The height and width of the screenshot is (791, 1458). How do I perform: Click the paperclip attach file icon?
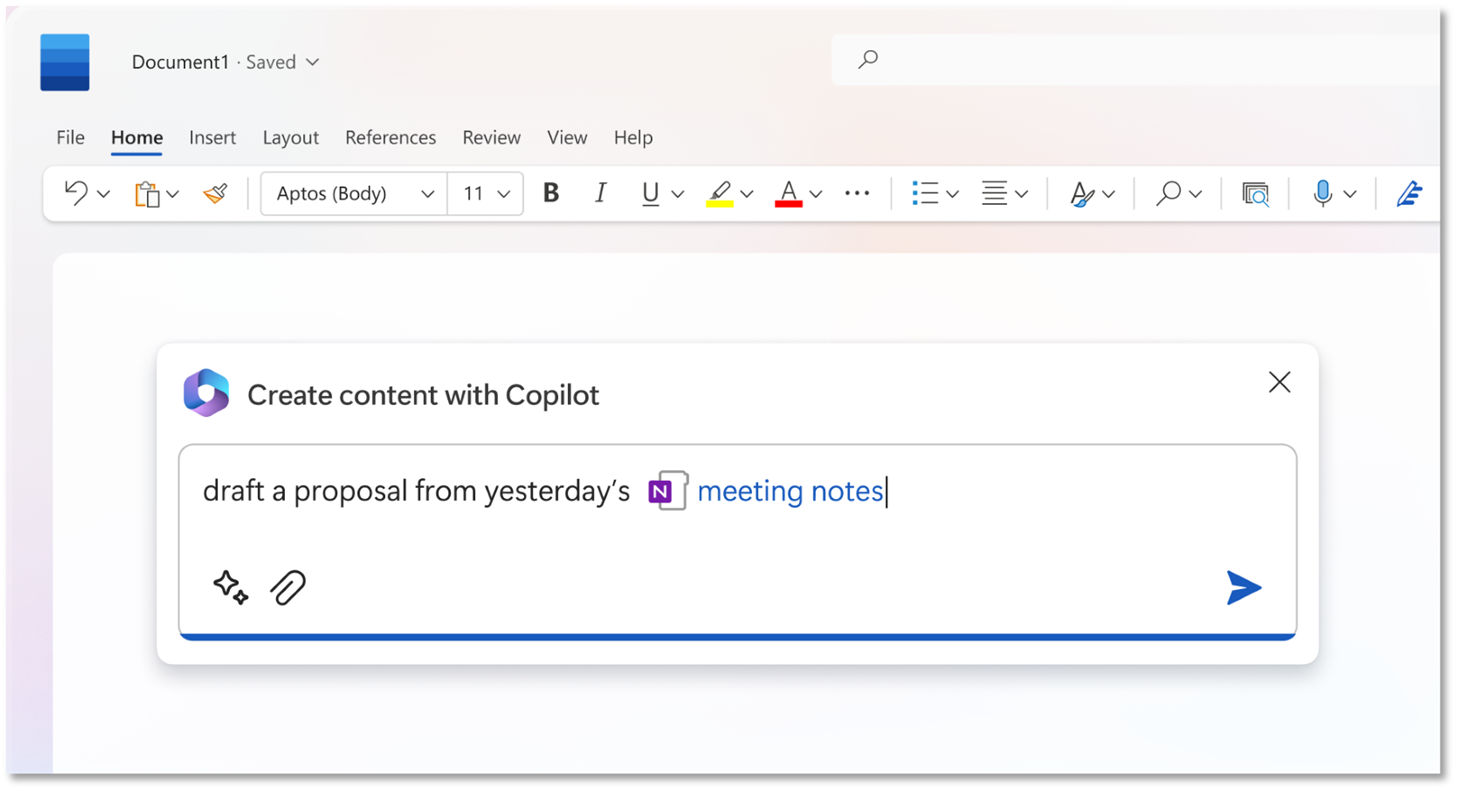288,588
